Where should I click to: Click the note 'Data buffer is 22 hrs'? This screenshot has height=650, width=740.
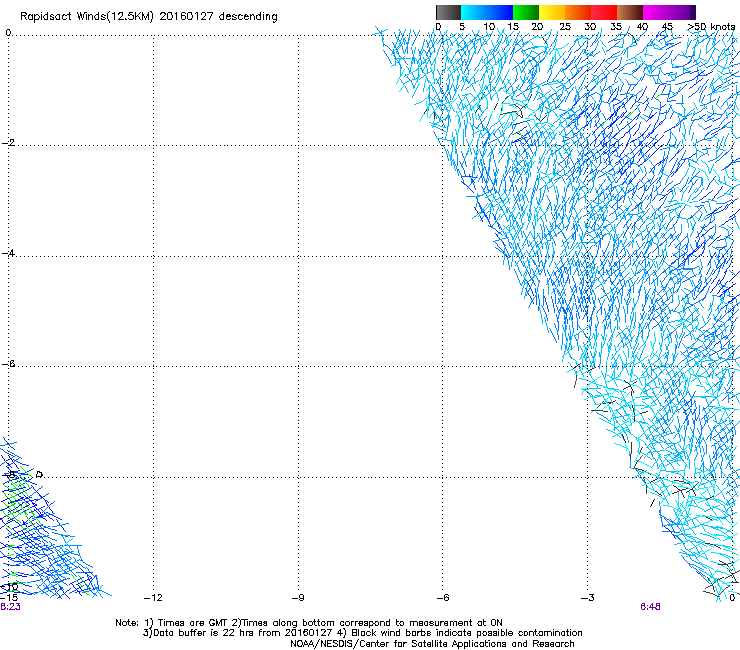[x=204, y=633]
